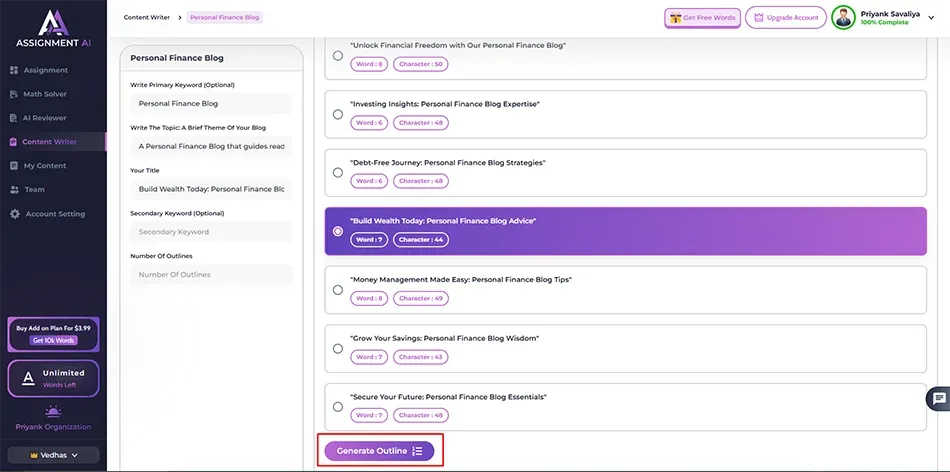Viewport: 950px width, 472px height.
Task: Click the Assignment AI logo
Action: pyautogui.click(x=52, y=29)
